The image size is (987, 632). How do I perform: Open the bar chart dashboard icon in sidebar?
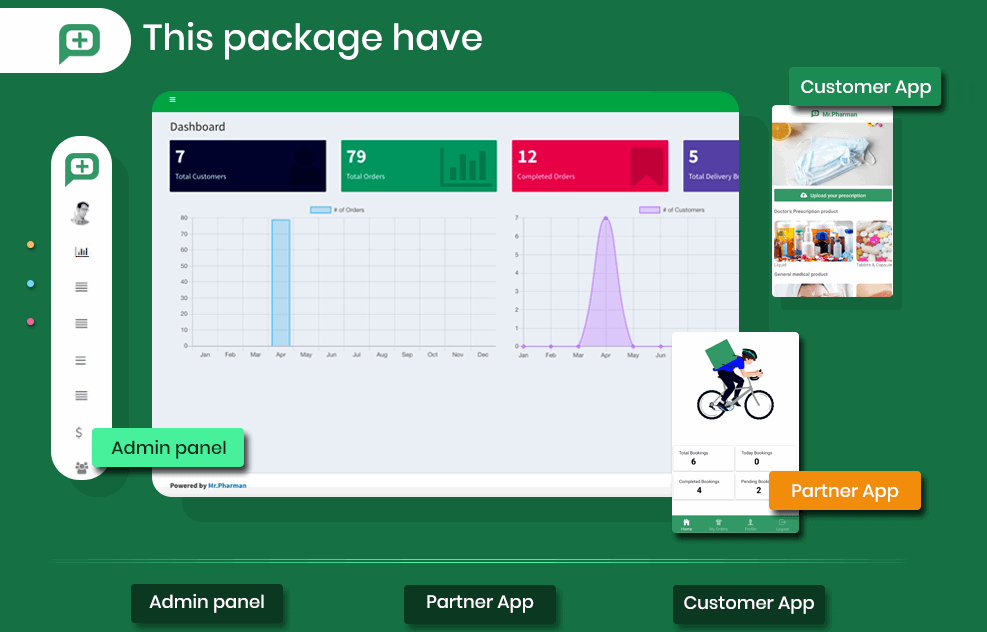(82, 251)
